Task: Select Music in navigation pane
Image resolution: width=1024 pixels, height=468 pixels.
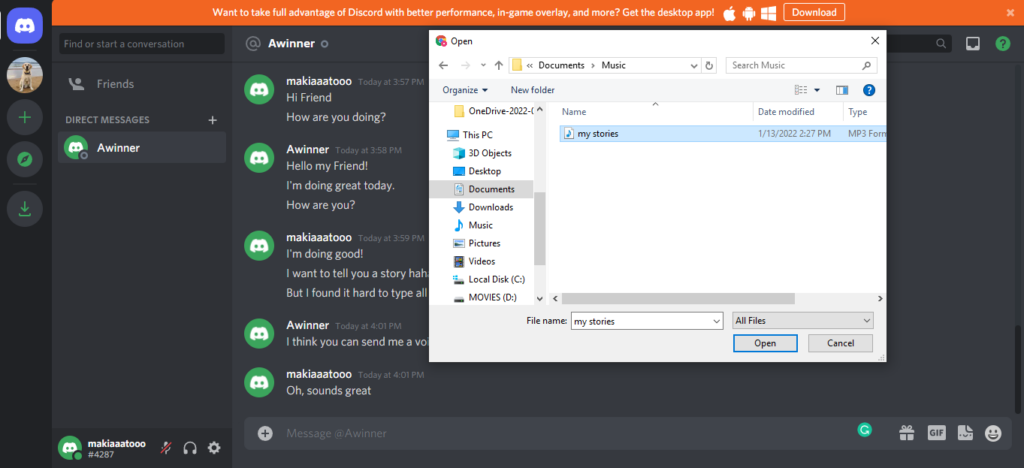Action: (x=472, y=225)
